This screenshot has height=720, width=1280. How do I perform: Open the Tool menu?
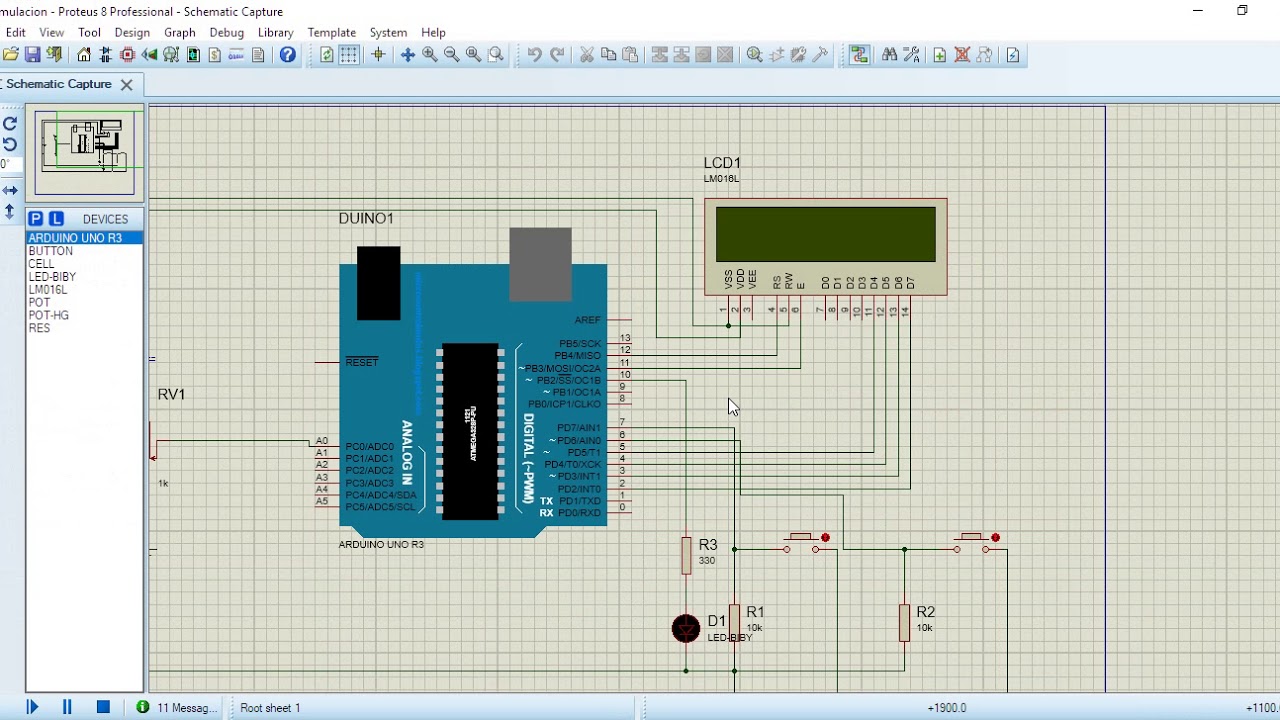tap(89, 32)
